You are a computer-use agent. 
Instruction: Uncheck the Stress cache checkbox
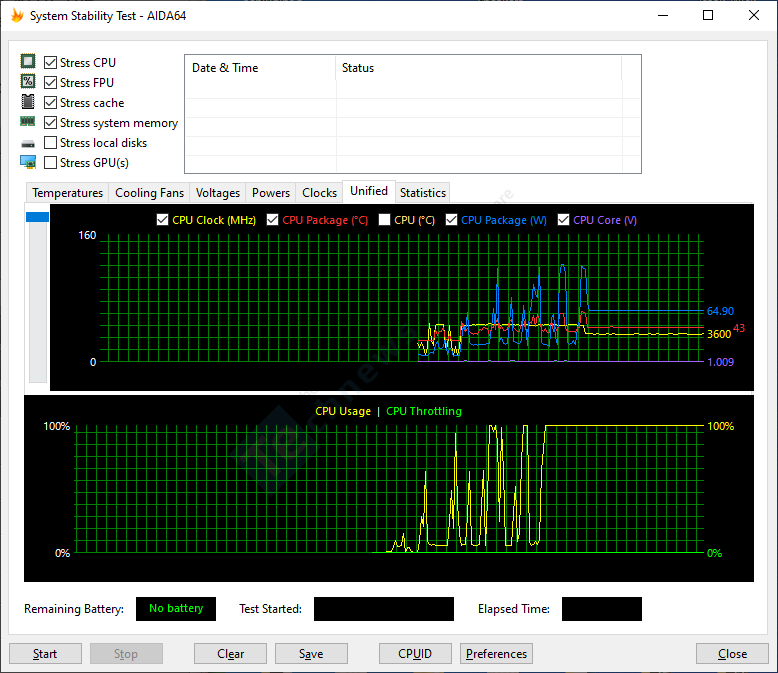tap(50, 103)
